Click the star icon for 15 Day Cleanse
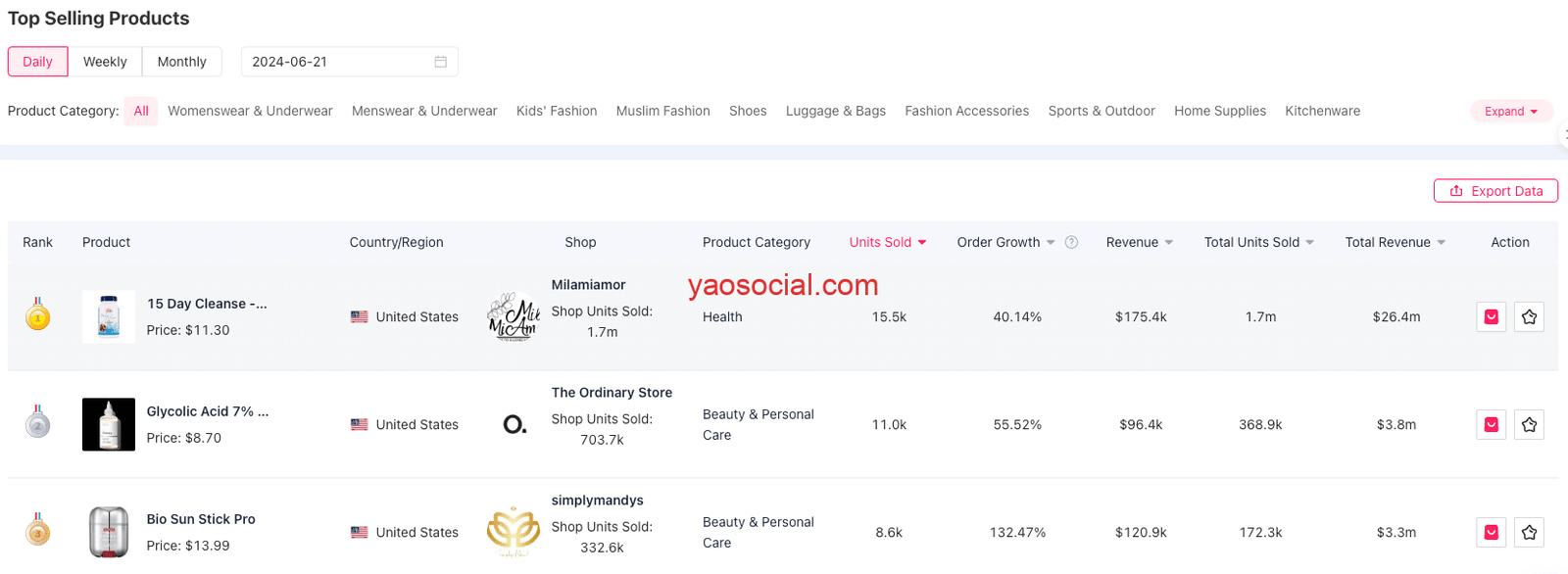Viewport: 1568px width, 574px height. coord(1529,316)
